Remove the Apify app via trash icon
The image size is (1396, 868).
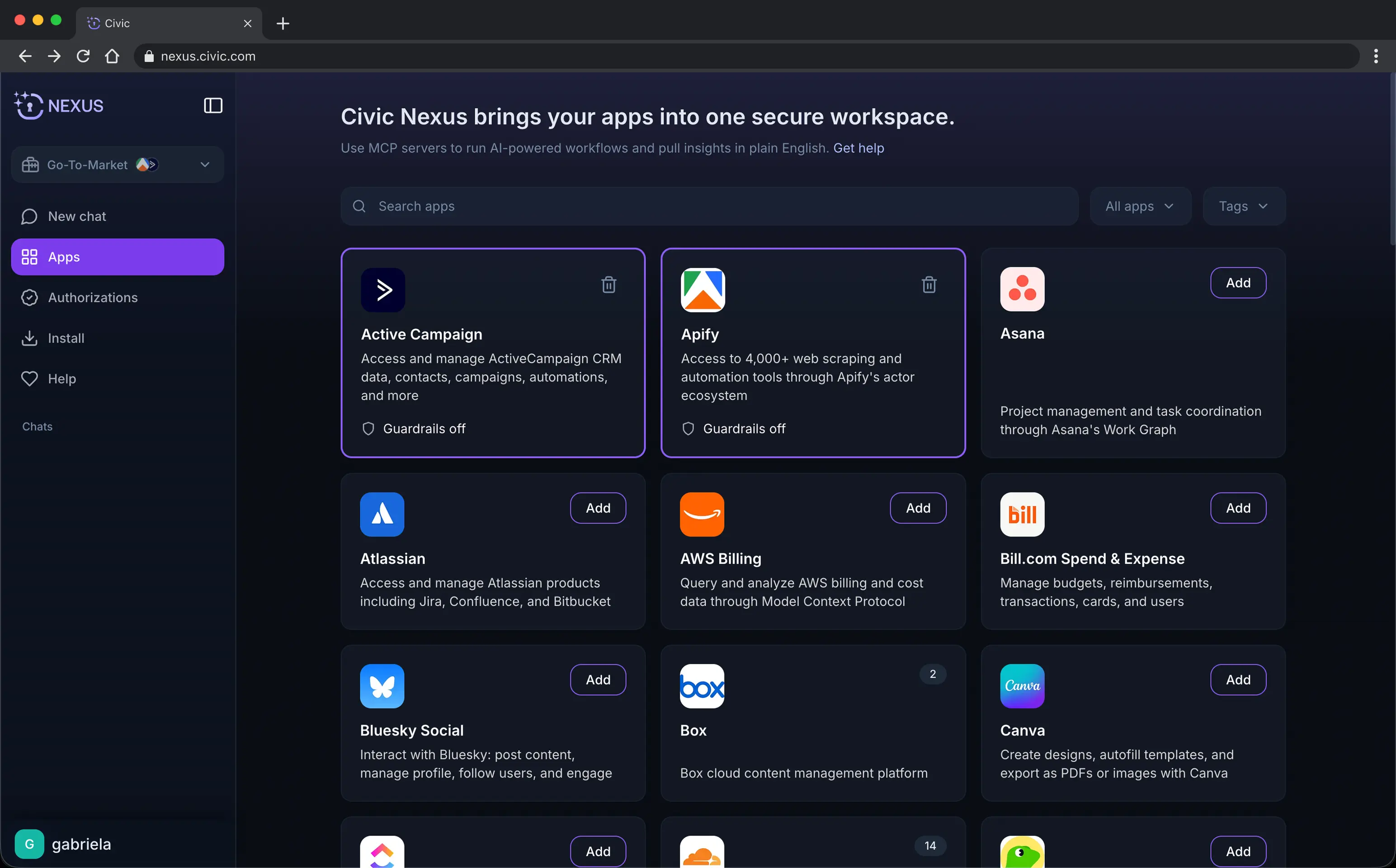pyautogui.click(x=929, y=285)
